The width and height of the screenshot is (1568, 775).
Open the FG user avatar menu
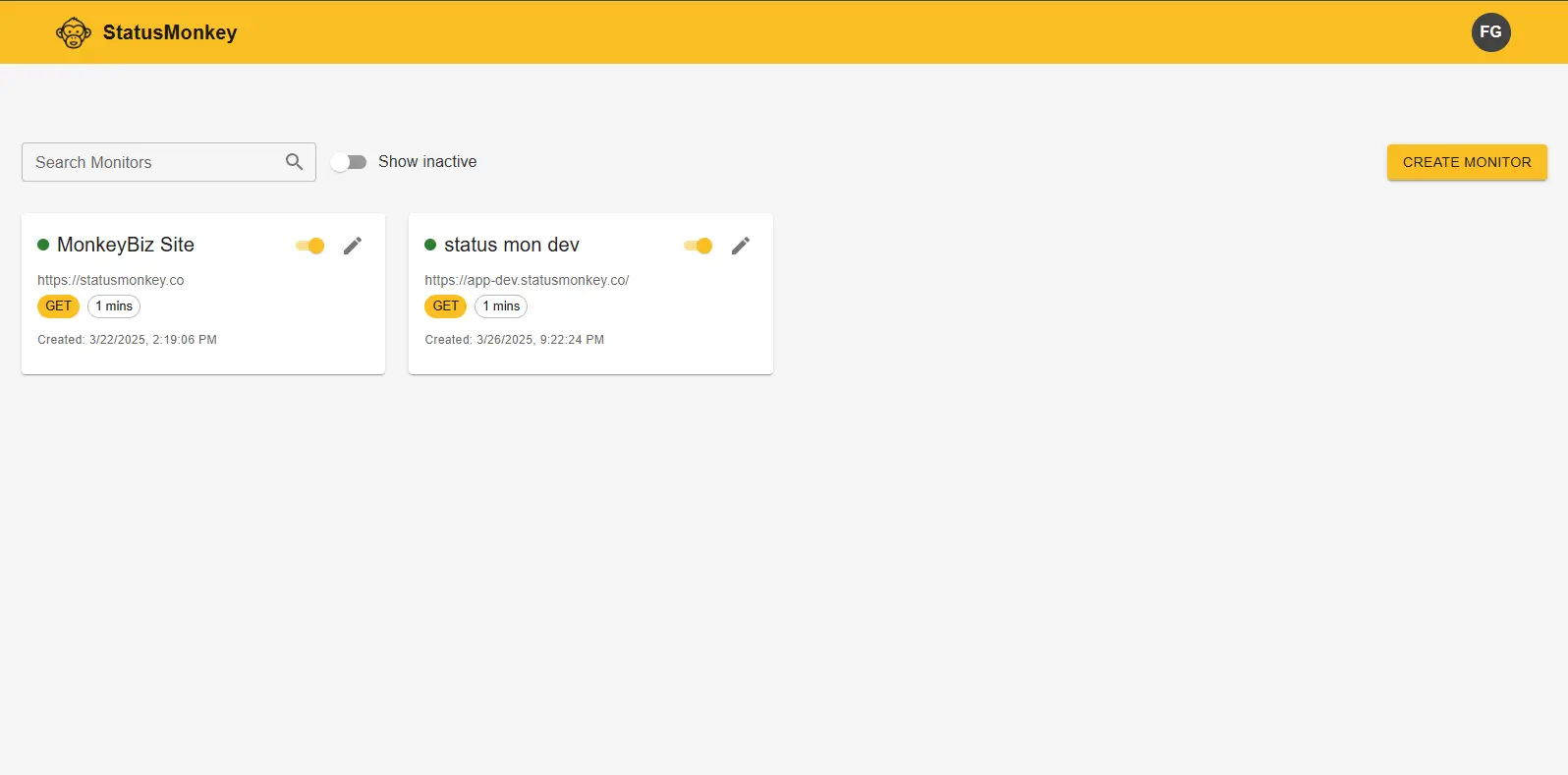click(1490, 32)
